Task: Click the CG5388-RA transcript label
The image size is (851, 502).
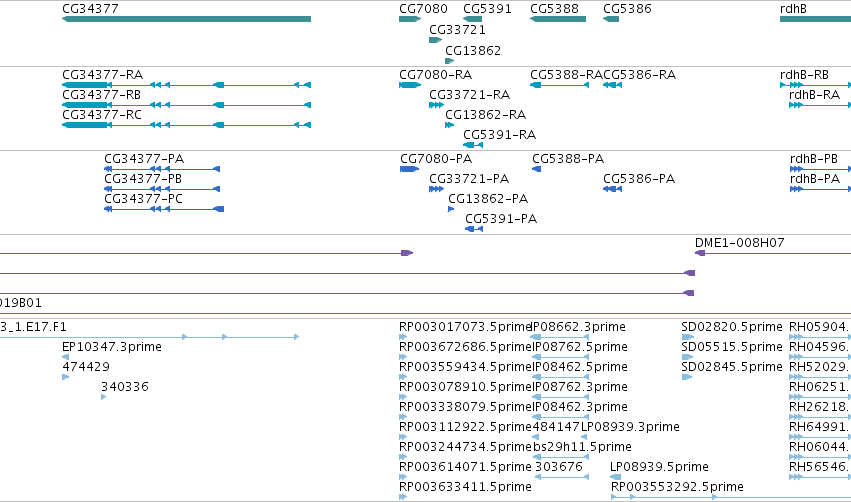Action: point(567,75)
